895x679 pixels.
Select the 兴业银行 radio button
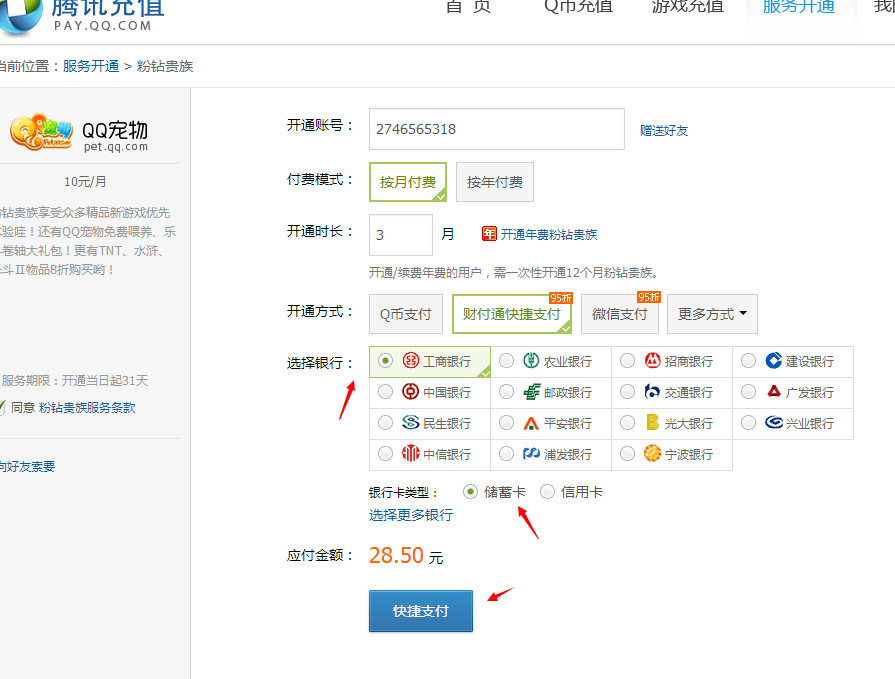(x=748, y=422)
